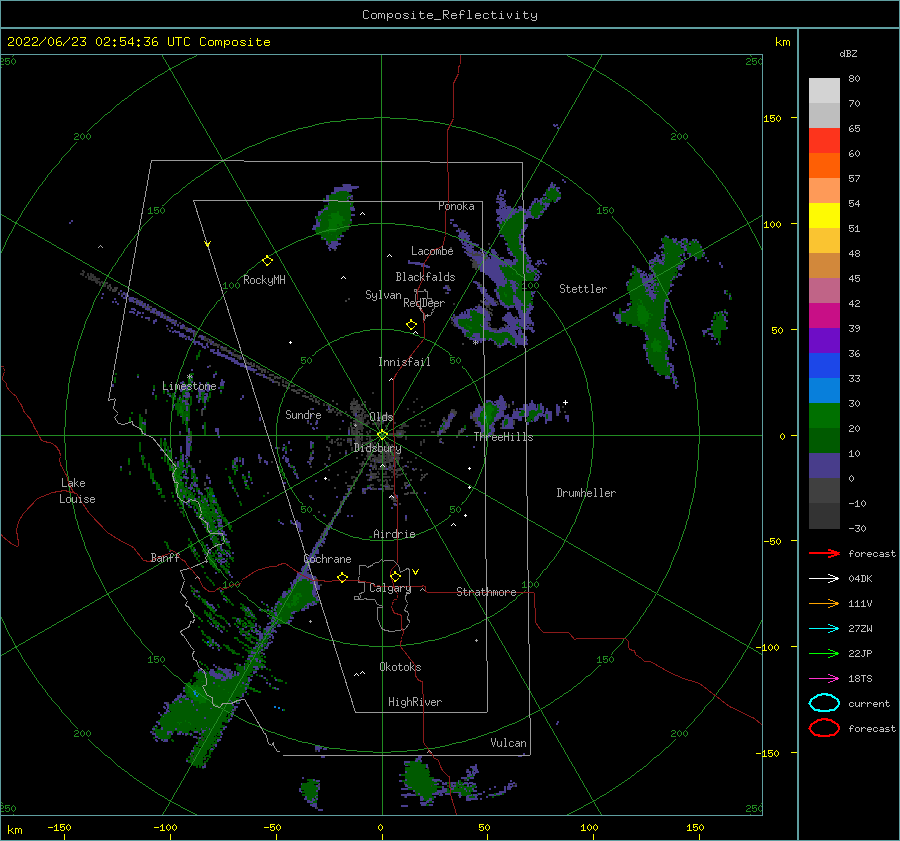Viewport: 900px width, 841px height.
Task: Click the Composite_Reflectivity title text
Action: click(450, 15)
